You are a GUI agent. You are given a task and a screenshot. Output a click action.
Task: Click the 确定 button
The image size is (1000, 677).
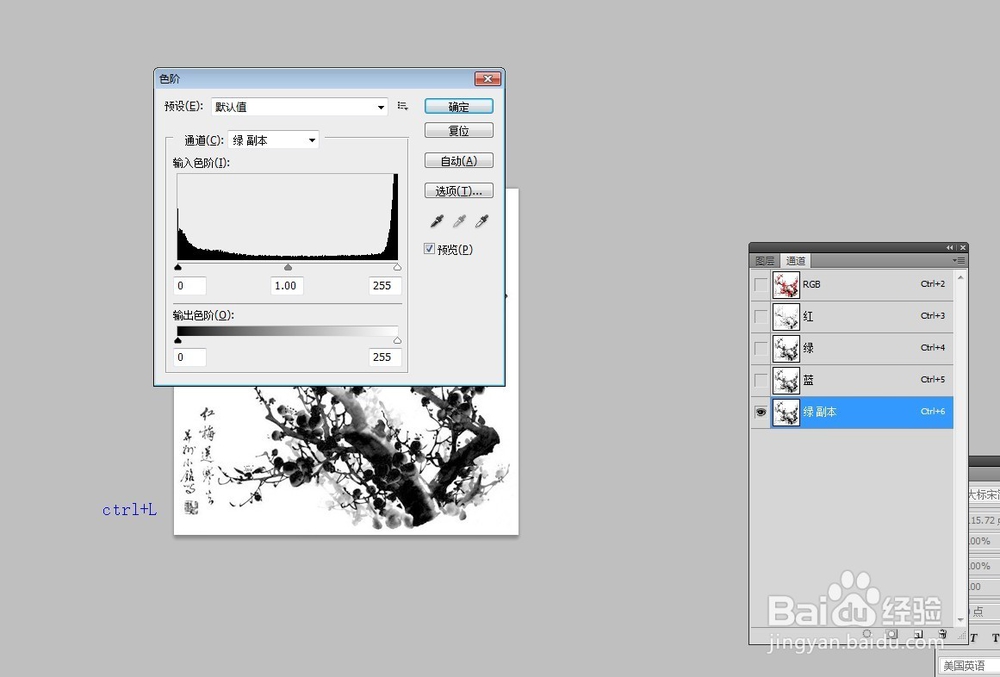(459, 106)
